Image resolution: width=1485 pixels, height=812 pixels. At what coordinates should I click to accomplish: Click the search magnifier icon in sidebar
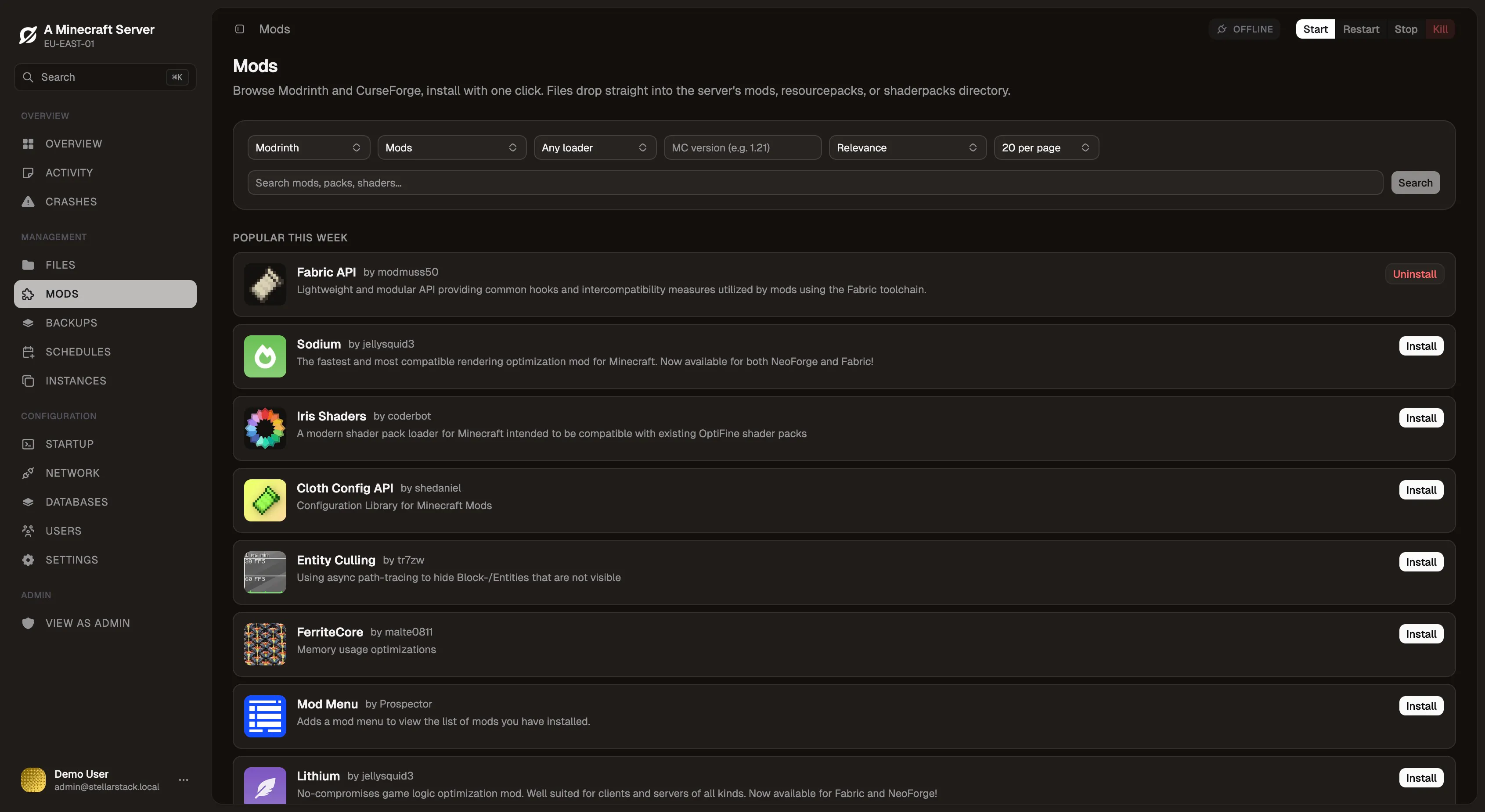point(28,77)
